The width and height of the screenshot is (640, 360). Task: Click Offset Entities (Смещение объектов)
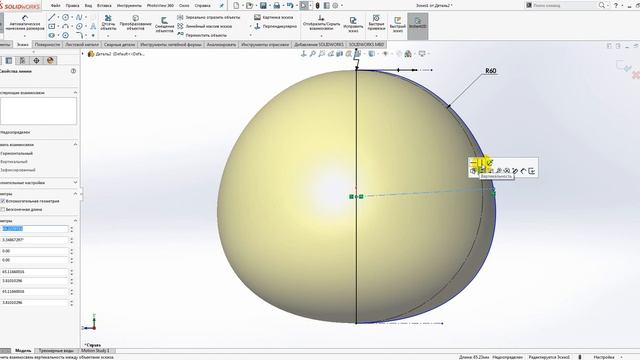pyautogui.click(x=164, y=24)
